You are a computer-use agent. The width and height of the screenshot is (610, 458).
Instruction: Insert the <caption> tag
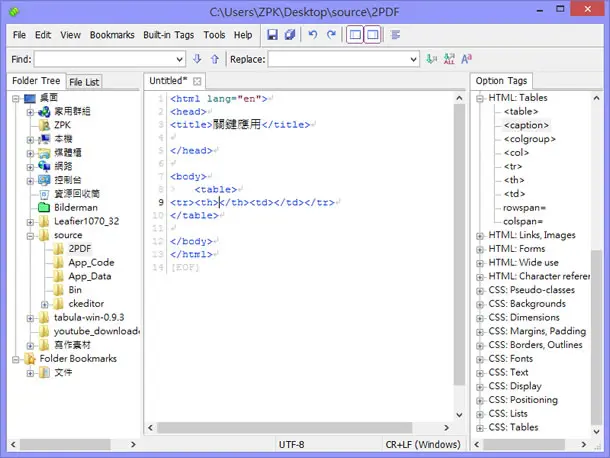[526, 125]
